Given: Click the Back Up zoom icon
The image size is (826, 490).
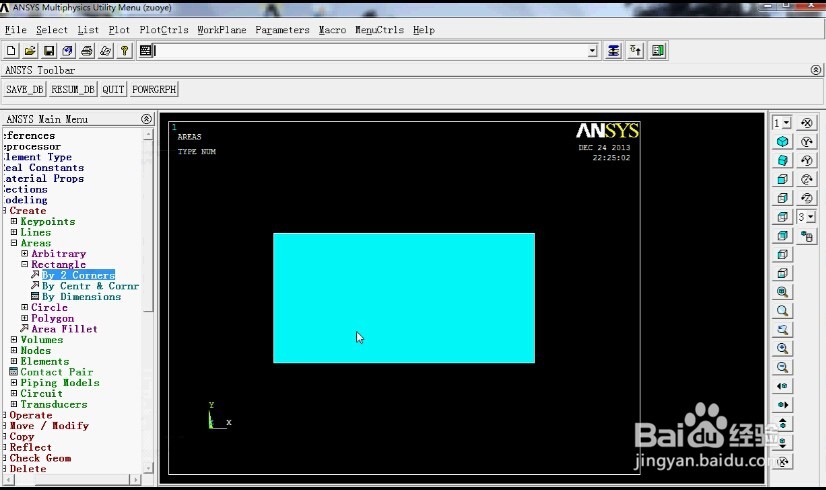Looking at the screenshot, I should point(782,330).
